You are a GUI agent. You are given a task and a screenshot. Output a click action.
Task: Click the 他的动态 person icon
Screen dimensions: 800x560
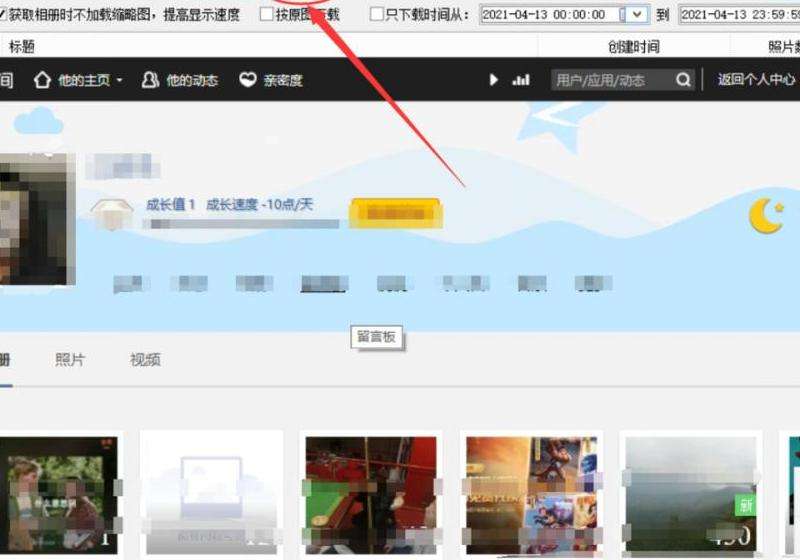[150, 80]
